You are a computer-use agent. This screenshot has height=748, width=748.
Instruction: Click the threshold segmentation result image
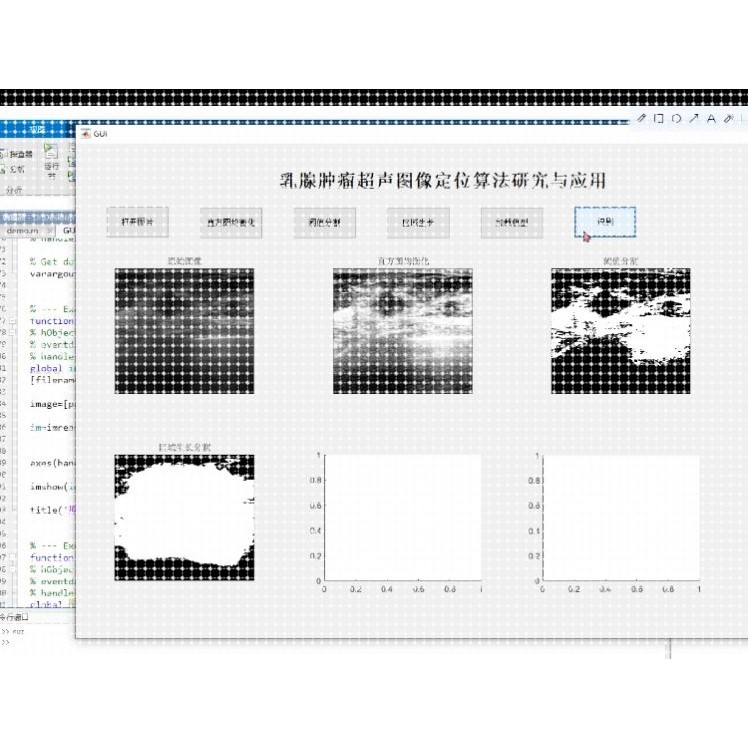621,331
